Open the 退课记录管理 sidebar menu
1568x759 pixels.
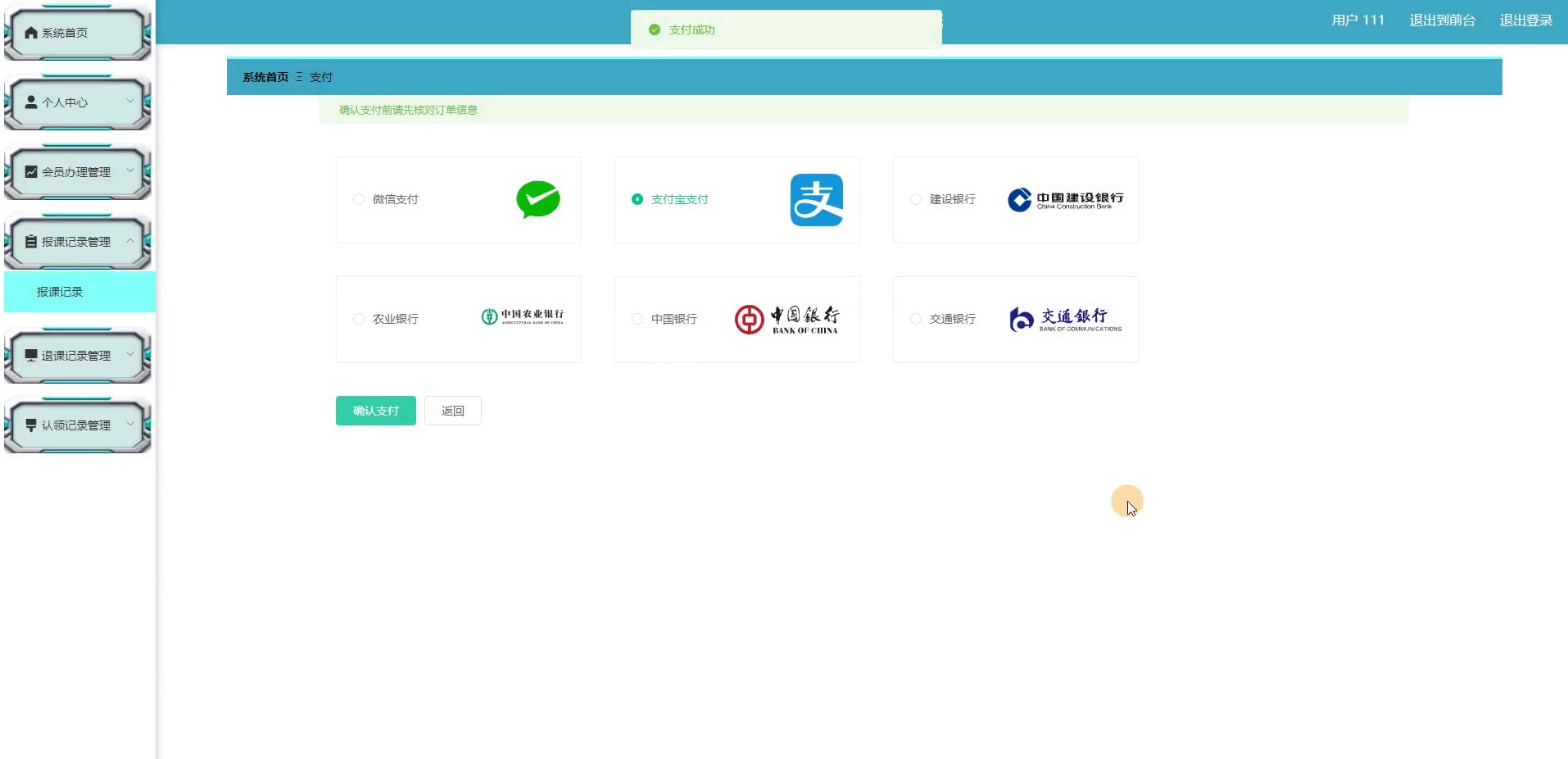(x=78, y=356)
